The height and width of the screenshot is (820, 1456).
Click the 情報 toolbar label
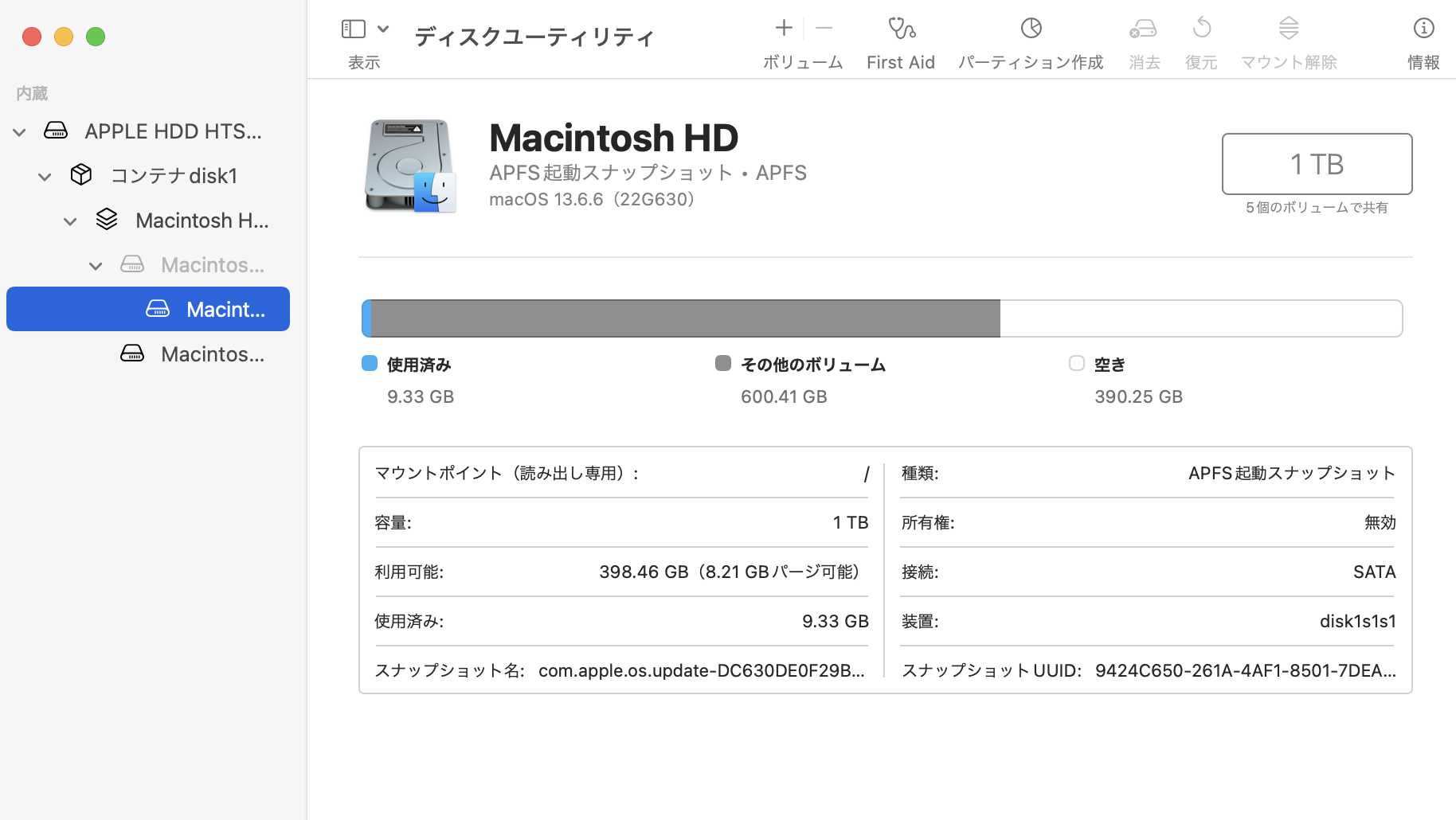click(x=1423, y=62)
